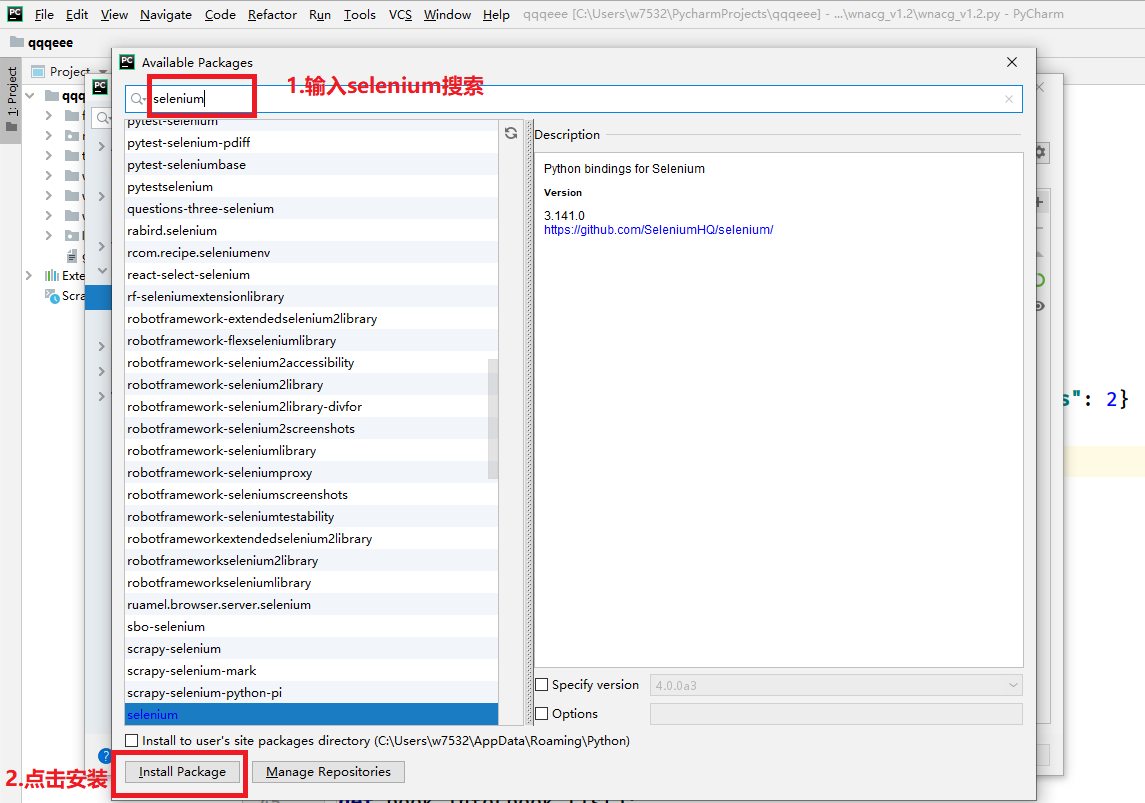
Task: Click the settings gear icon behind the dialog
Action: tap(1041, 153)
